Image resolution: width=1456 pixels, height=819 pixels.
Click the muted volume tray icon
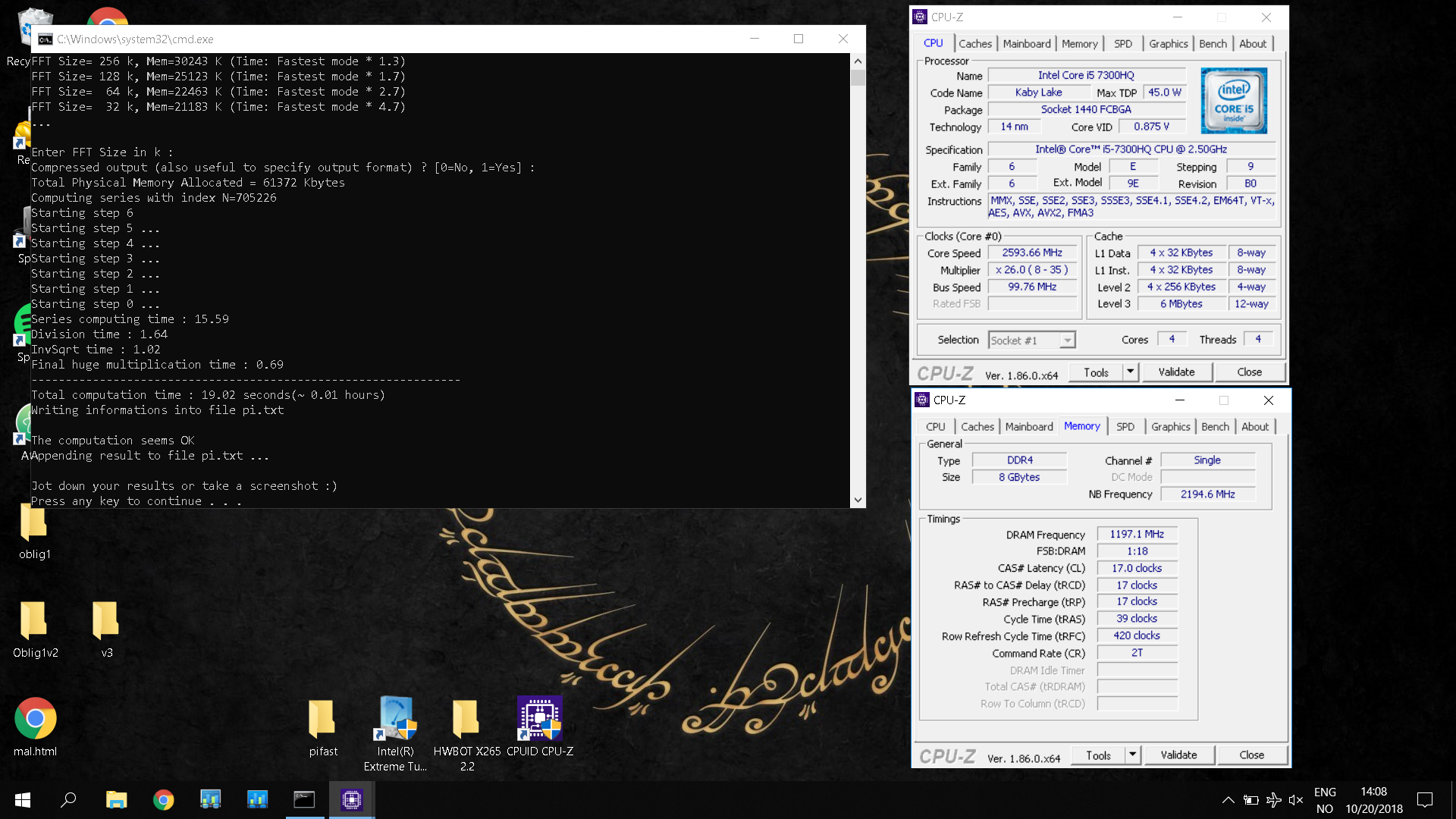tap(1296, 799)
